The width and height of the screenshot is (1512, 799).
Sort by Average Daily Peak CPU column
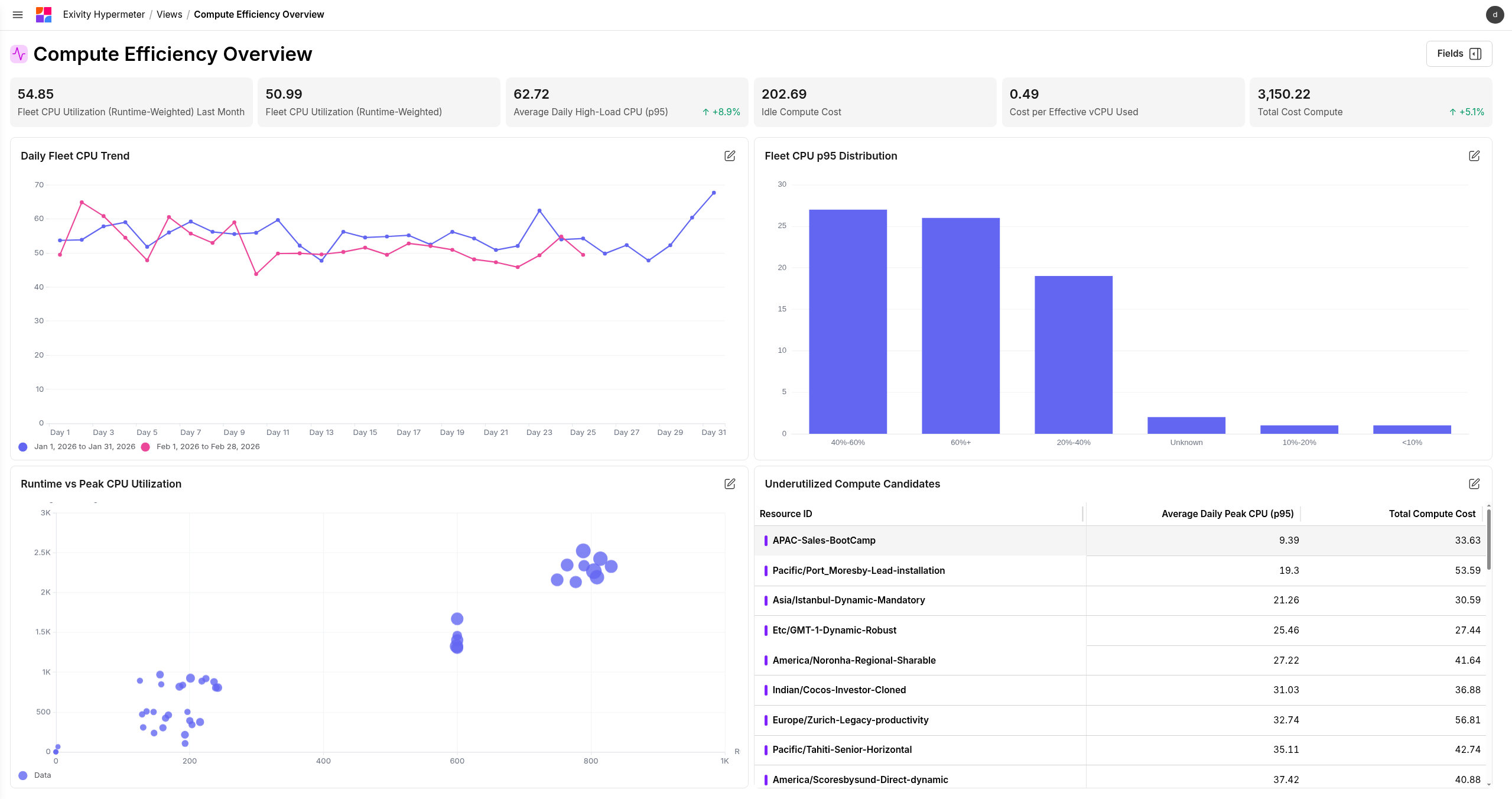pos(1227,514)
